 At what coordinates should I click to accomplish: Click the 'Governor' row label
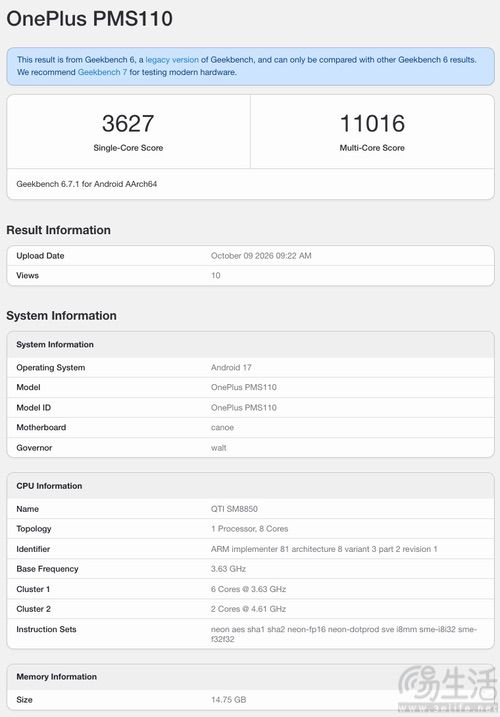34,448
